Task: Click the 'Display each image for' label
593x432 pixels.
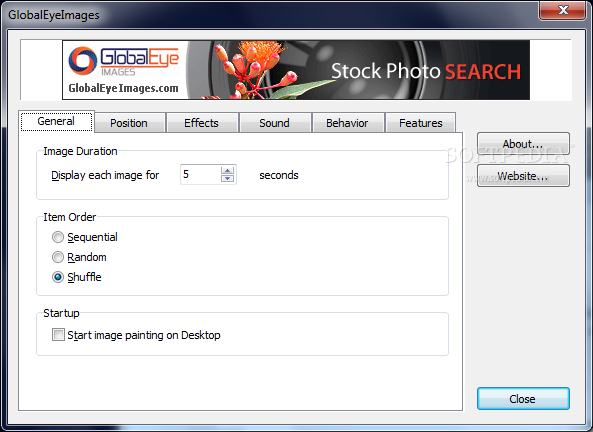Action: tap(105, 175)
